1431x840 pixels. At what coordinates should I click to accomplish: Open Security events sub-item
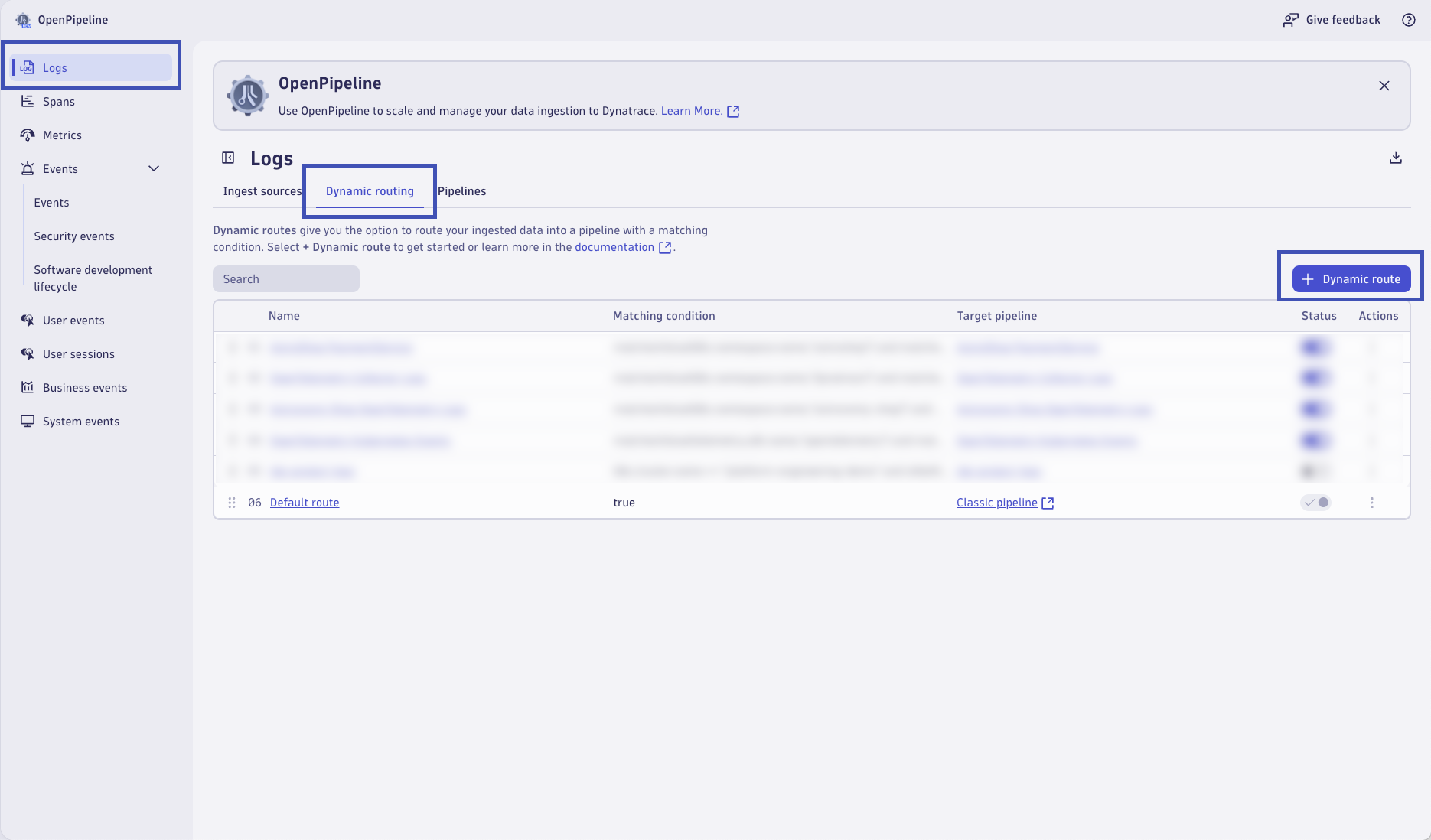74,236
